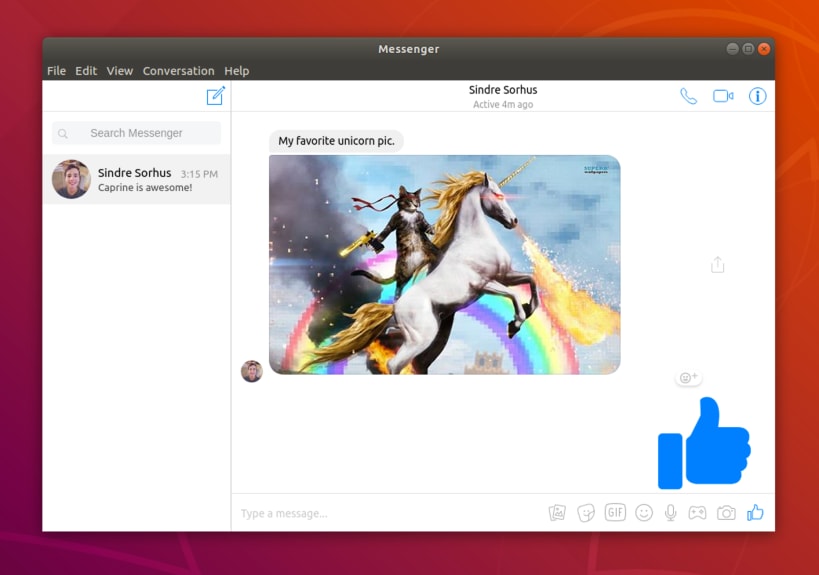Take a photo with the camera icon
This screenshot has height=575, width=819.
[x=726, y=513]
